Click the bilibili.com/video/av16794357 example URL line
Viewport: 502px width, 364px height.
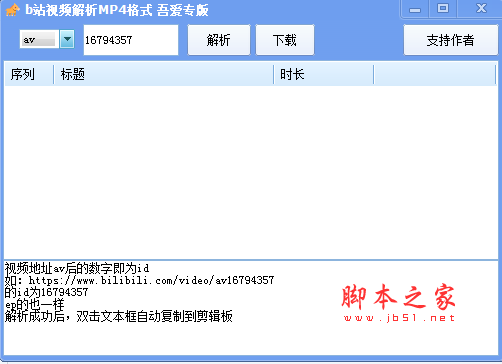139,280
